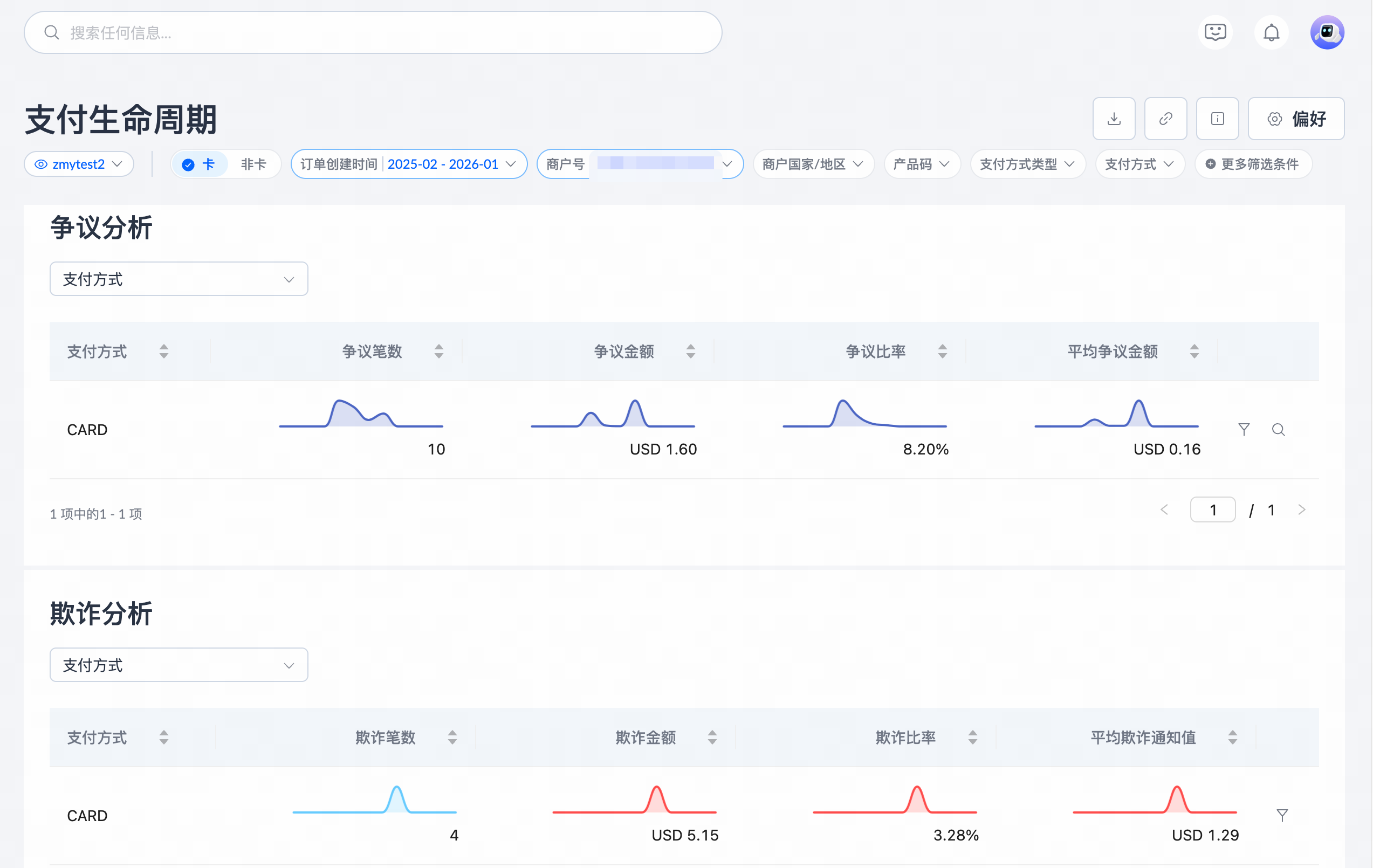Click filter icon in fraud CARD row

coord(1282,815)
